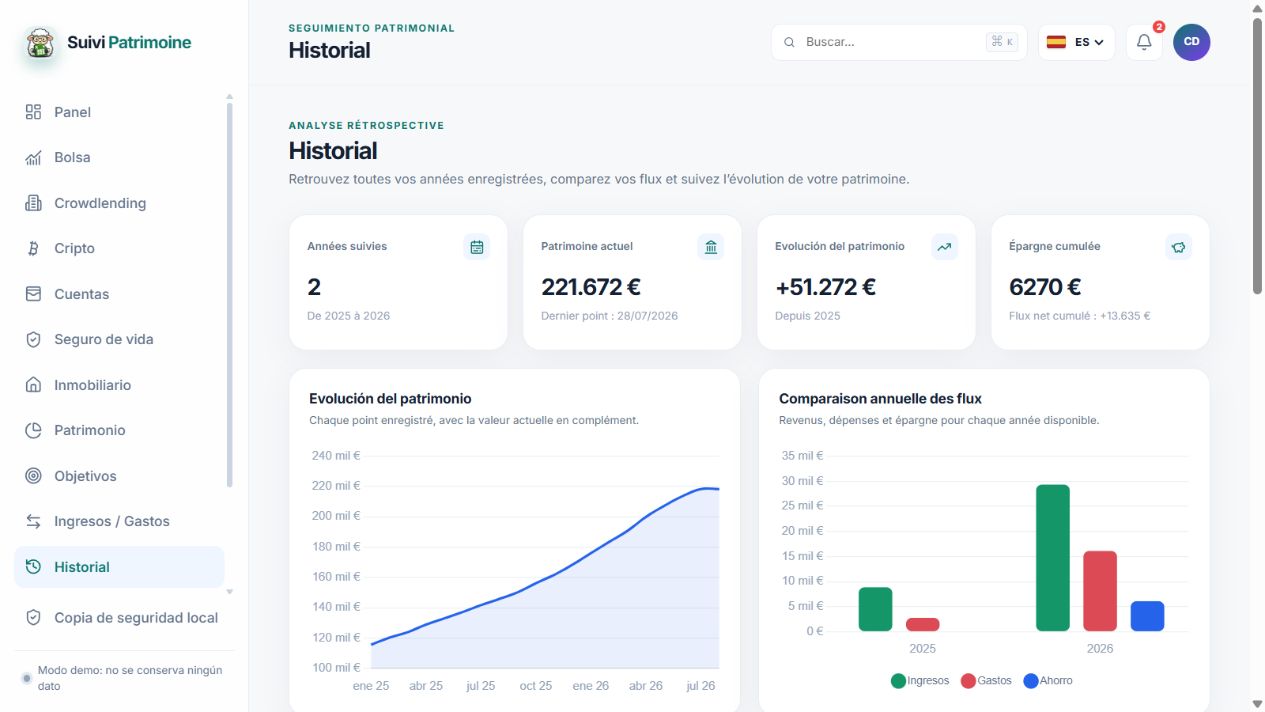Click the Patrimonio pie chart icon
1265x712 pixels.
coord(33,431)
